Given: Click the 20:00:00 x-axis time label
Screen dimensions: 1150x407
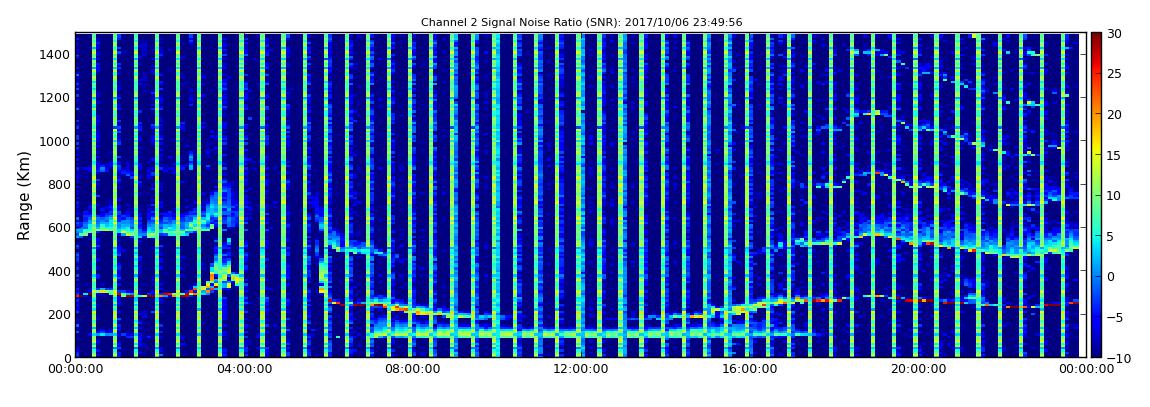Looking at the screenshot, I should pos(918,370).
